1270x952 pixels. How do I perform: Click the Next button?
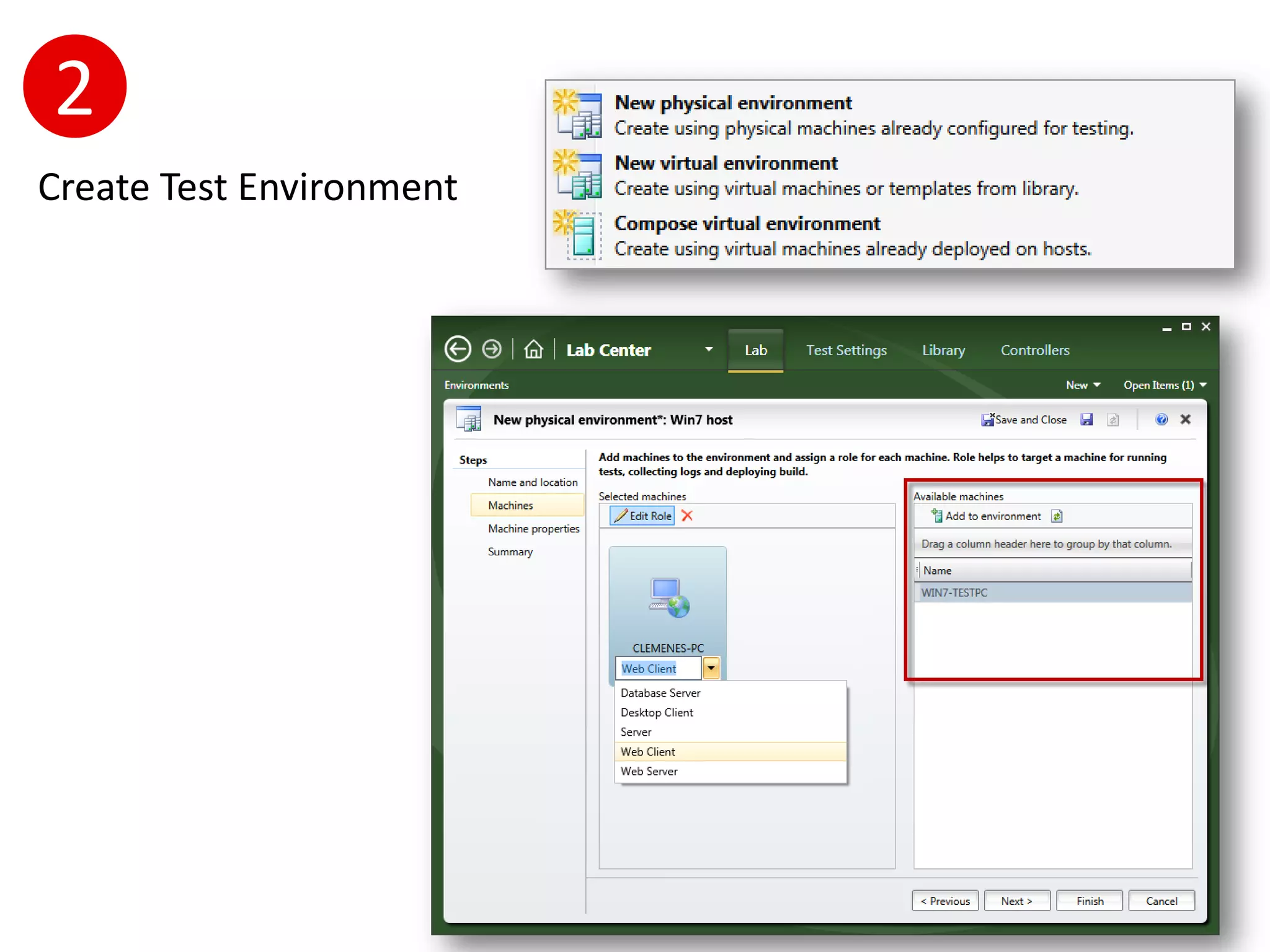point(1017,901)
